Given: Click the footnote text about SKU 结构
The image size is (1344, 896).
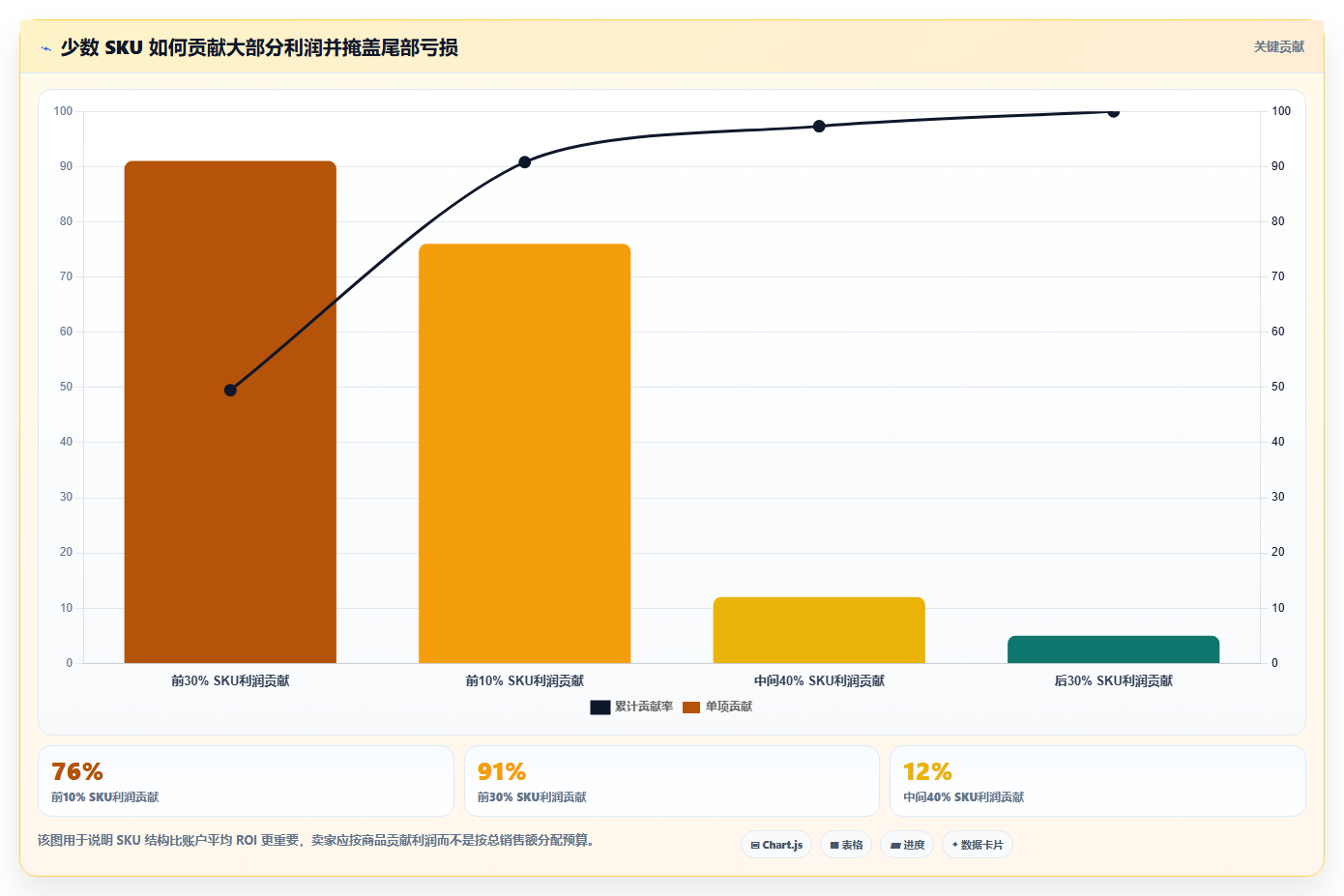Looking at the screenshot, I should (316, 840).
